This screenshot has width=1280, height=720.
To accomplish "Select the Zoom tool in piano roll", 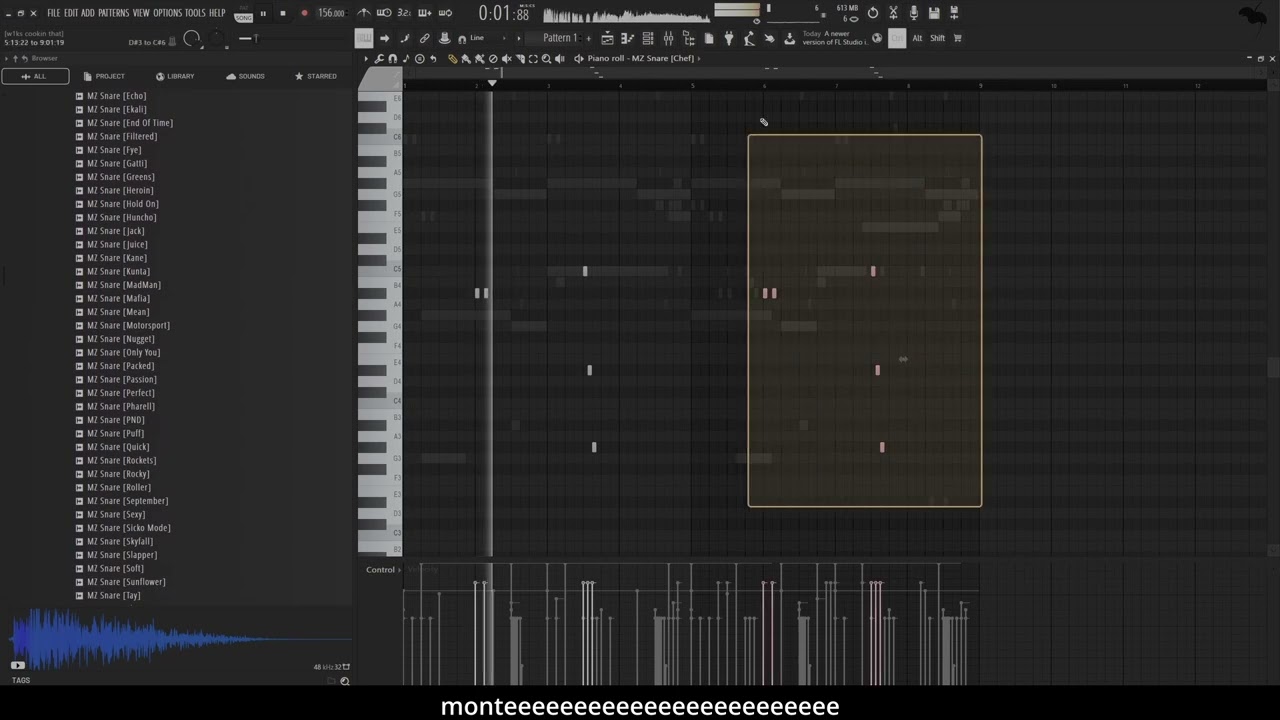I will click(x=546, y=59).
